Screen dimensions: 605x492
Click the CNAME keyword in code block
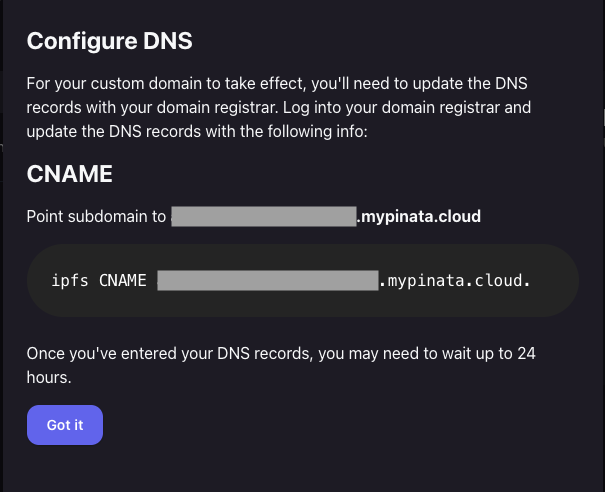pyautogui.click(x=123, y=281)
